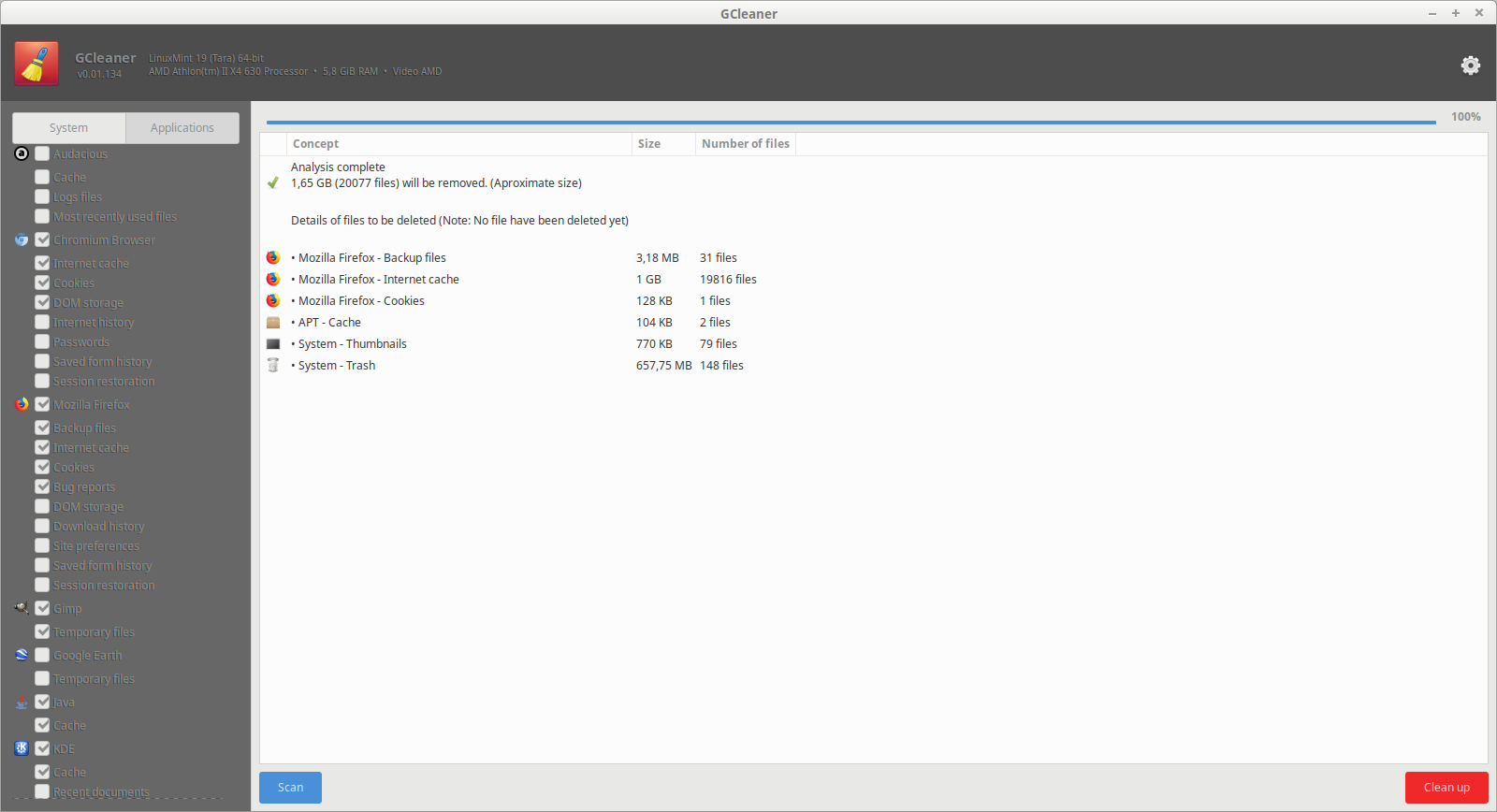Uncheck Chromium Internet cache checkbox
The width and height of the screenshot is (1497, 812).
pos(42,263)
